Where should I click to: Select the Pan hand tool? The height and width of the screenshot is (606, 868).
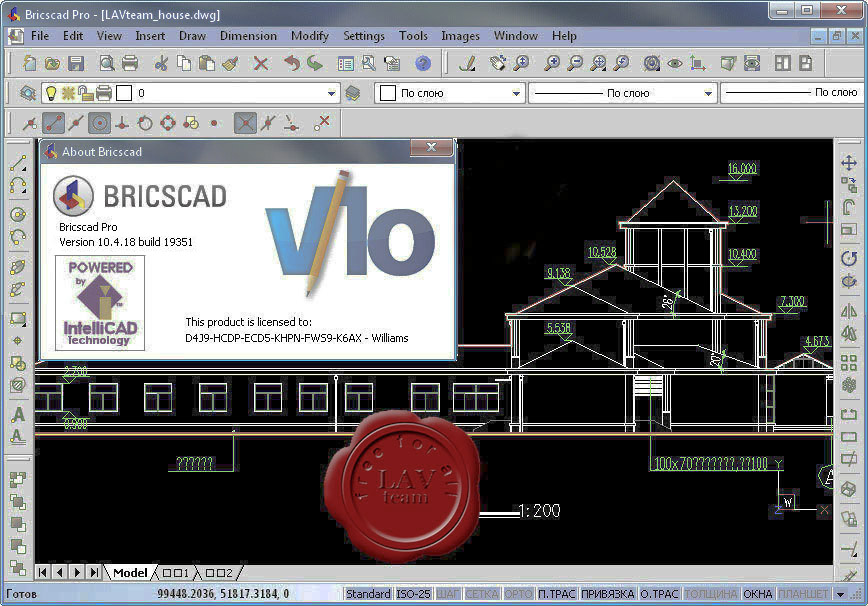pos(497,63)
